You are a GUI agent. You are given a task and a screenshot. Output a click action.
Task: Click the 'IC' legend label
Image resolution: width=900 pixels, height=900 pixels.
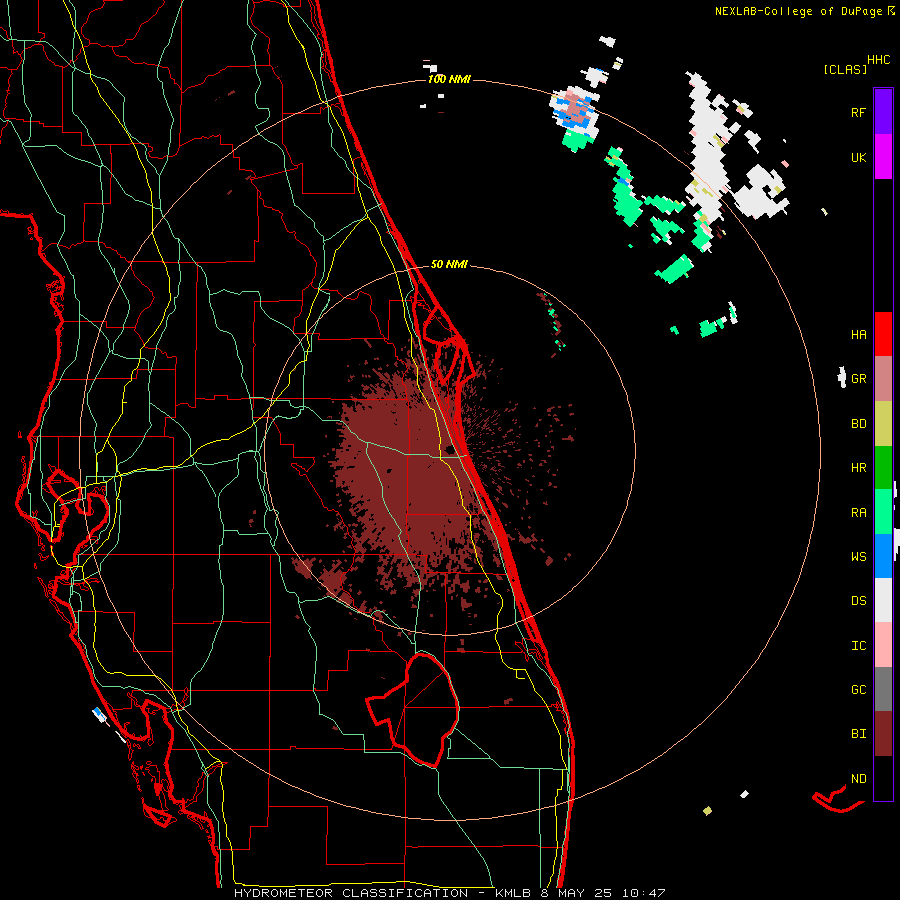pyautogui.click(x=858, y=645)
